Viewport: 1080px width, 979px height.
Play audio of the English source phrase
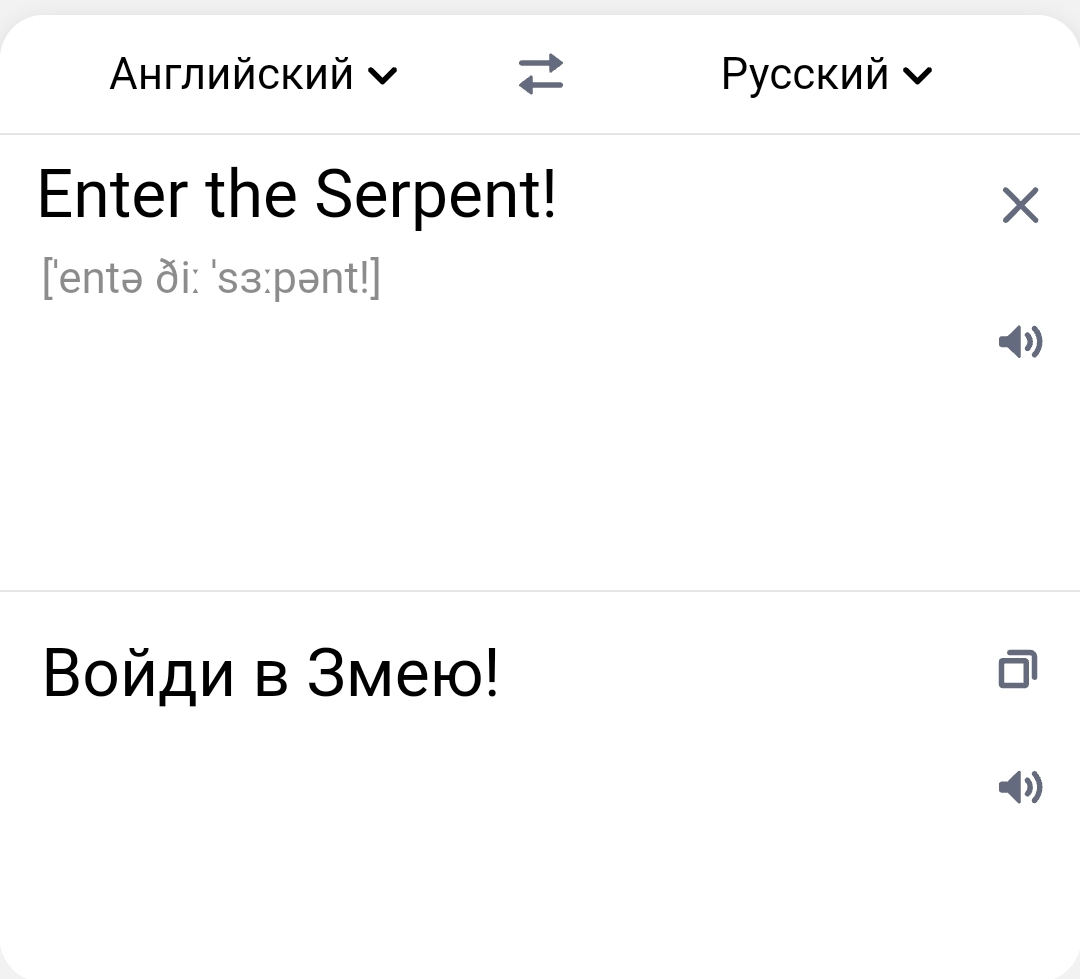coord(1020,342)
